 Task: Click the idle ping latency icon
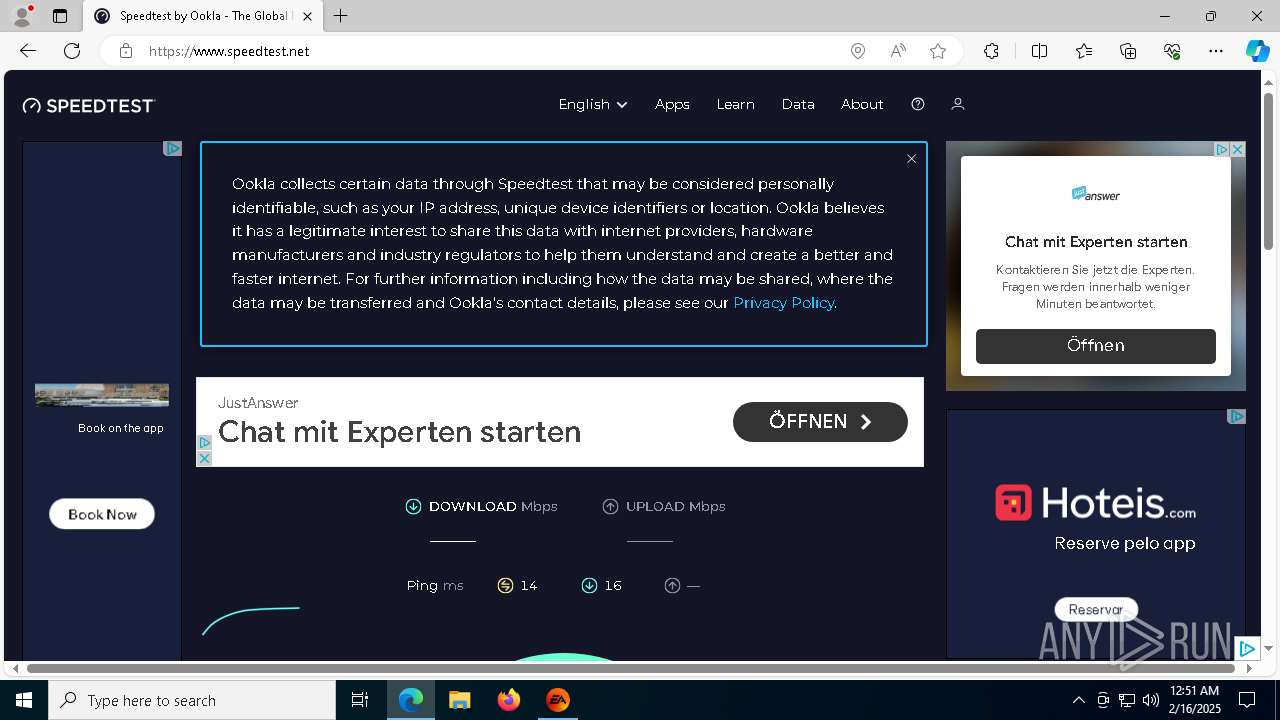pyautogui.click(x=505, y=586)
